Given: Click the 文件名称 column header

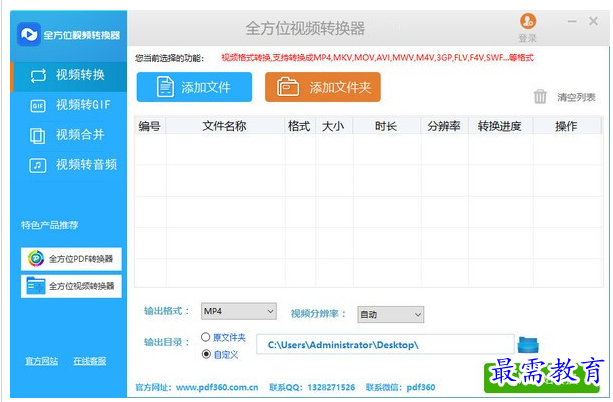Looking at the screenshot, I should [225, 126].
